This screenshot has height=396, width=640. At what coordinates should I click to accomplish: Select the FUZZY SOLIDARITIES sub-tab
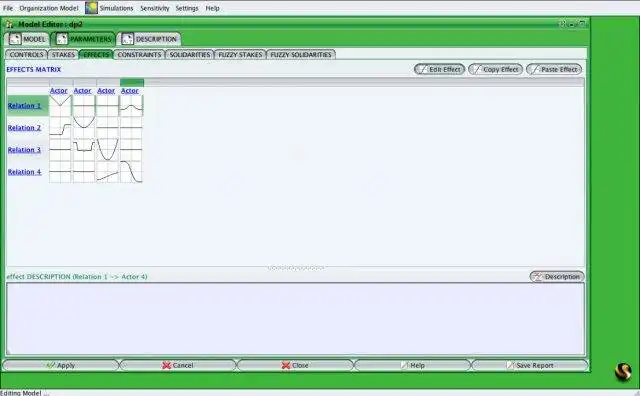[x=301, y=55]
